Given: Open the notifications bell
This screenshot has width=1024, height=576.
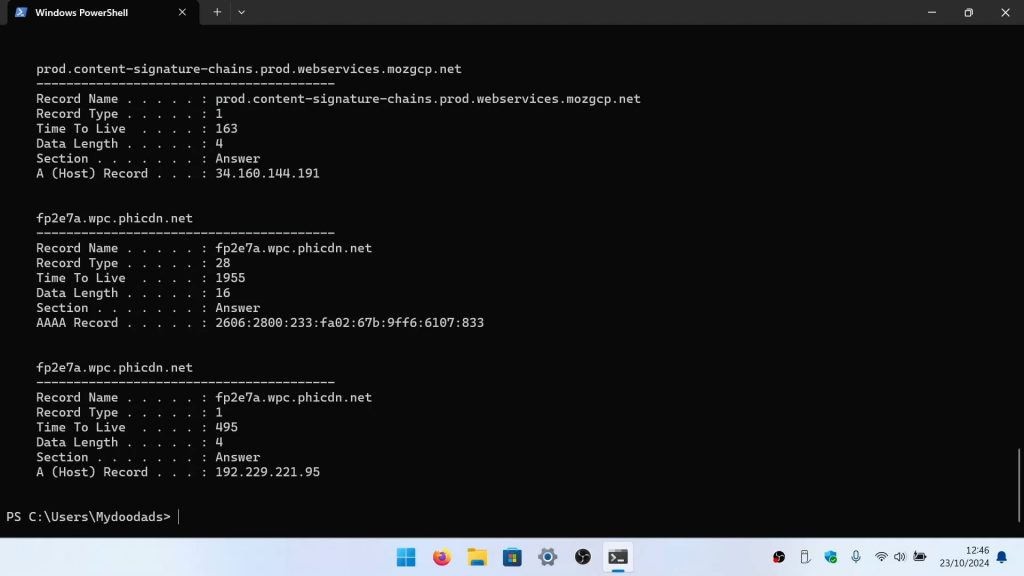Looking at the screenshot, I should coord(1002,557).
